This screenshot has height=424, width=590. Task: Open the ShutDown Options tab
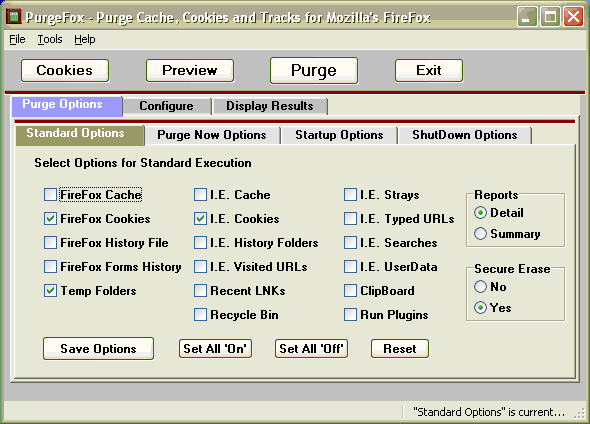click(465, 135)
